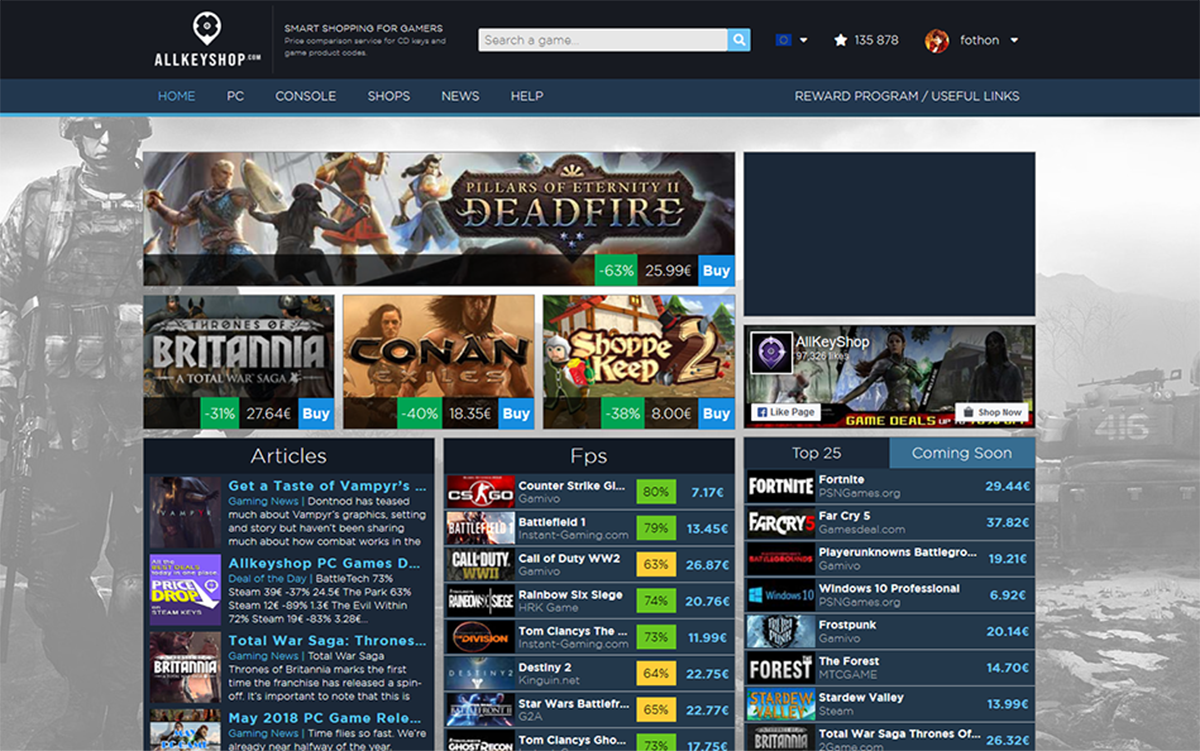Click the Counter Strike game icon
The image size is (1200, 751).
(480, 492)
